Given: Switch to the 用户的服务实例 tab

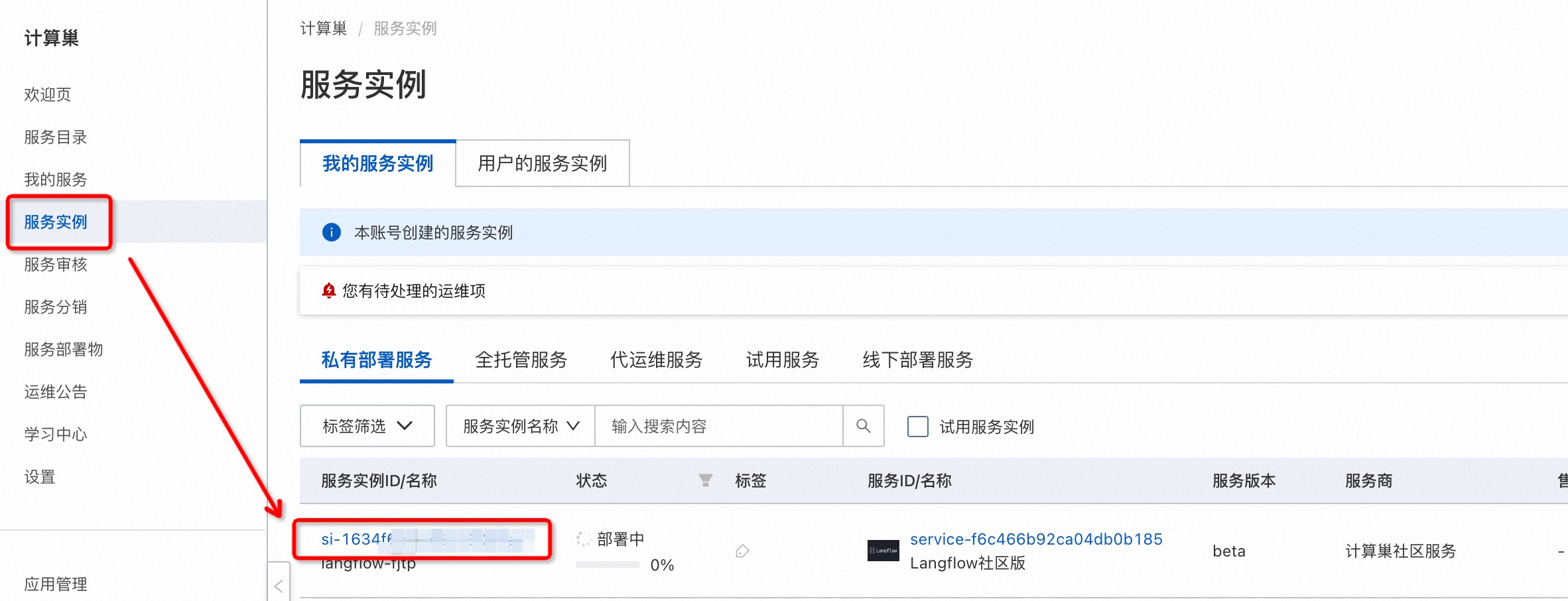Looking at the screenshot, I should 542,164.
